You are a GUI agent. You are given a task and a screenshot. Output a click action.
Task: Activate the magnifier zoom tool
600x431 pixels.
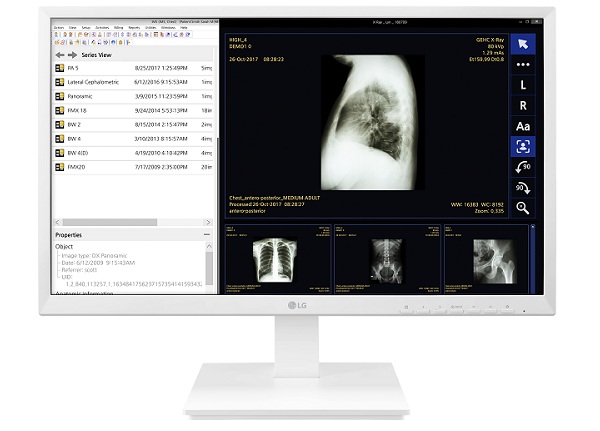point(523,208)
